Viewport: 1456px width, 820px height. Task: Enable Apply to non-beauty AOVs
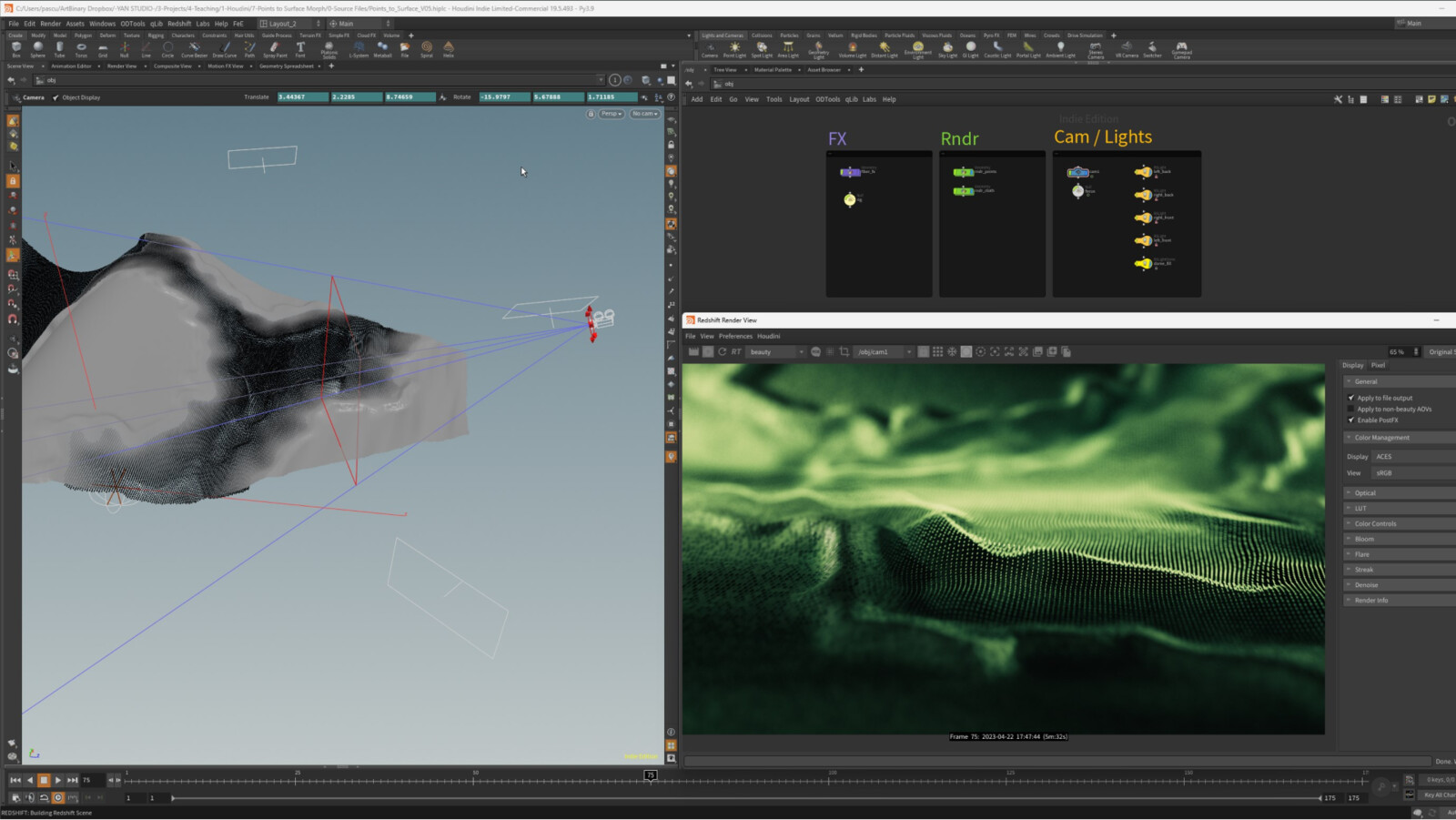(1352, 409)
